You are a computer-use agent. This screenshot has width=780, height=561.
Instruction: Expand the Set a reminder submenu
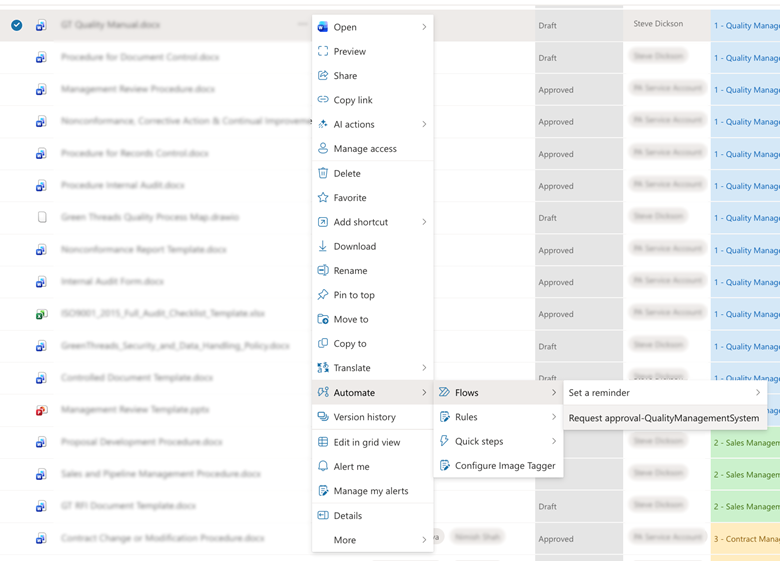click(757, 393)
